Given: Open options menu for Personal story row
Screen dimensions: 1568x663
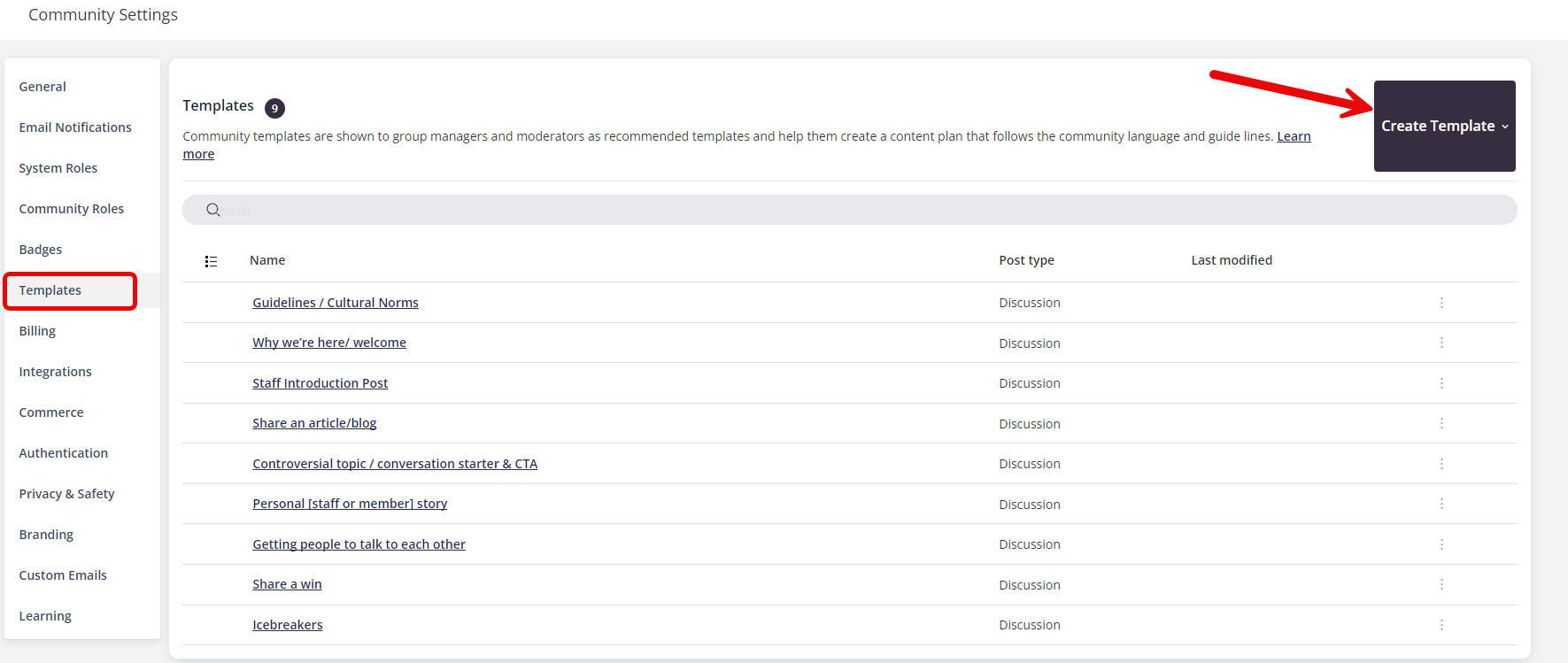Looking at the screenshot, I should [1441, 504].
